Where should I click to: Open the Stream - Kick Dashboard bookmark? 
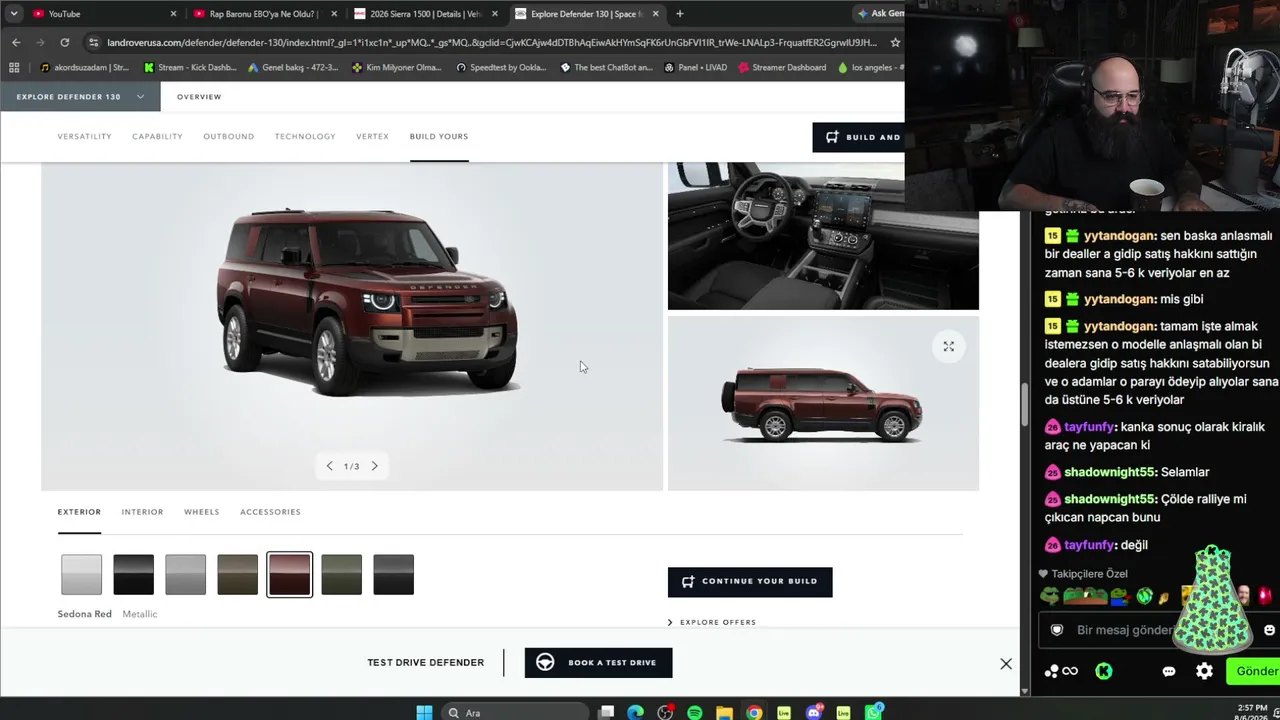(x=191, y=68)
